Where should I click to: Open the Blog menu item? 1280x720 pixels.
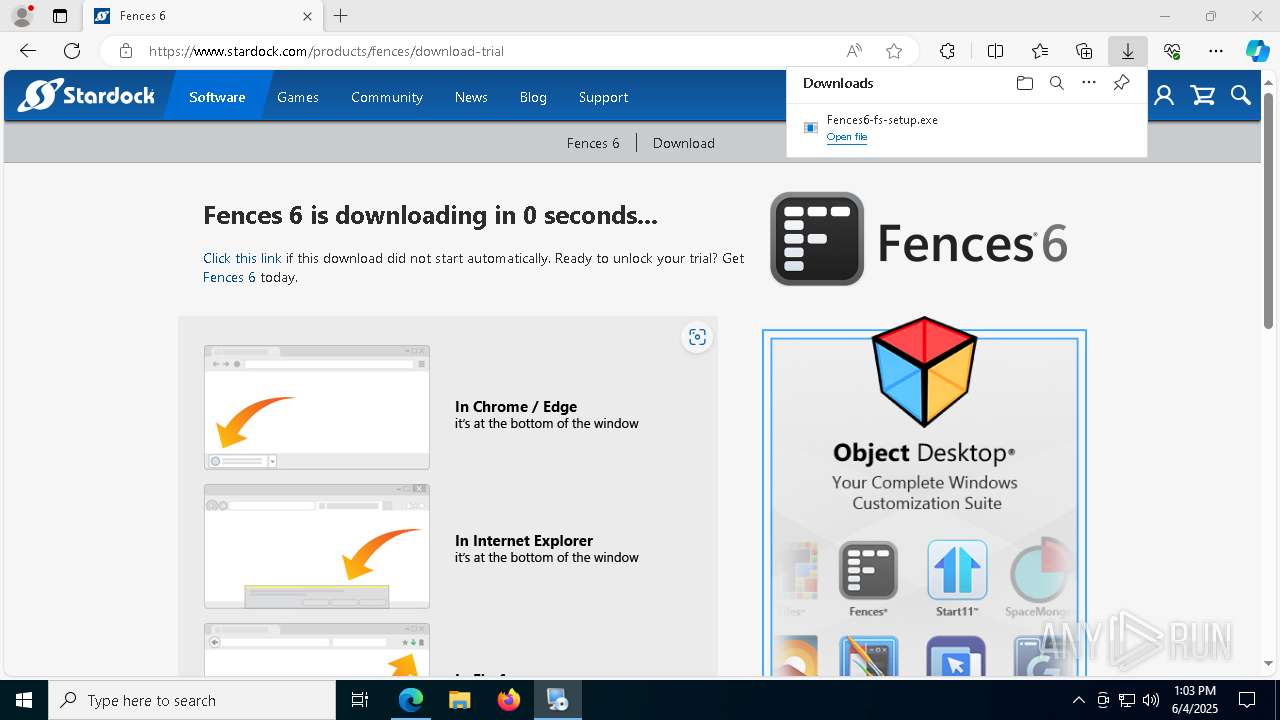pyautogui.click(x=533, y=97)
